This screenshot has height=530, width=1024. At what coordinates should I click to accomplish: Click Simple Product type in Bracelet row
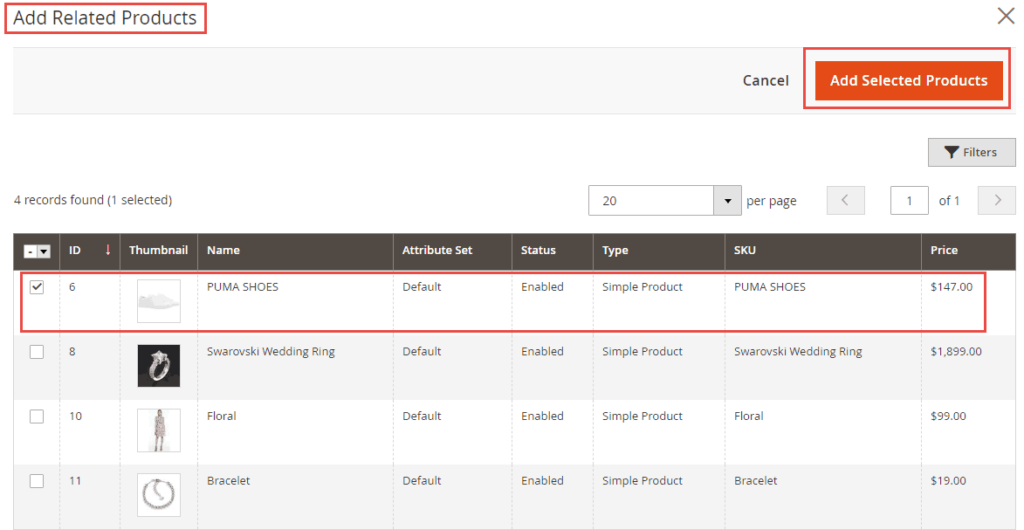pos(642,480)
